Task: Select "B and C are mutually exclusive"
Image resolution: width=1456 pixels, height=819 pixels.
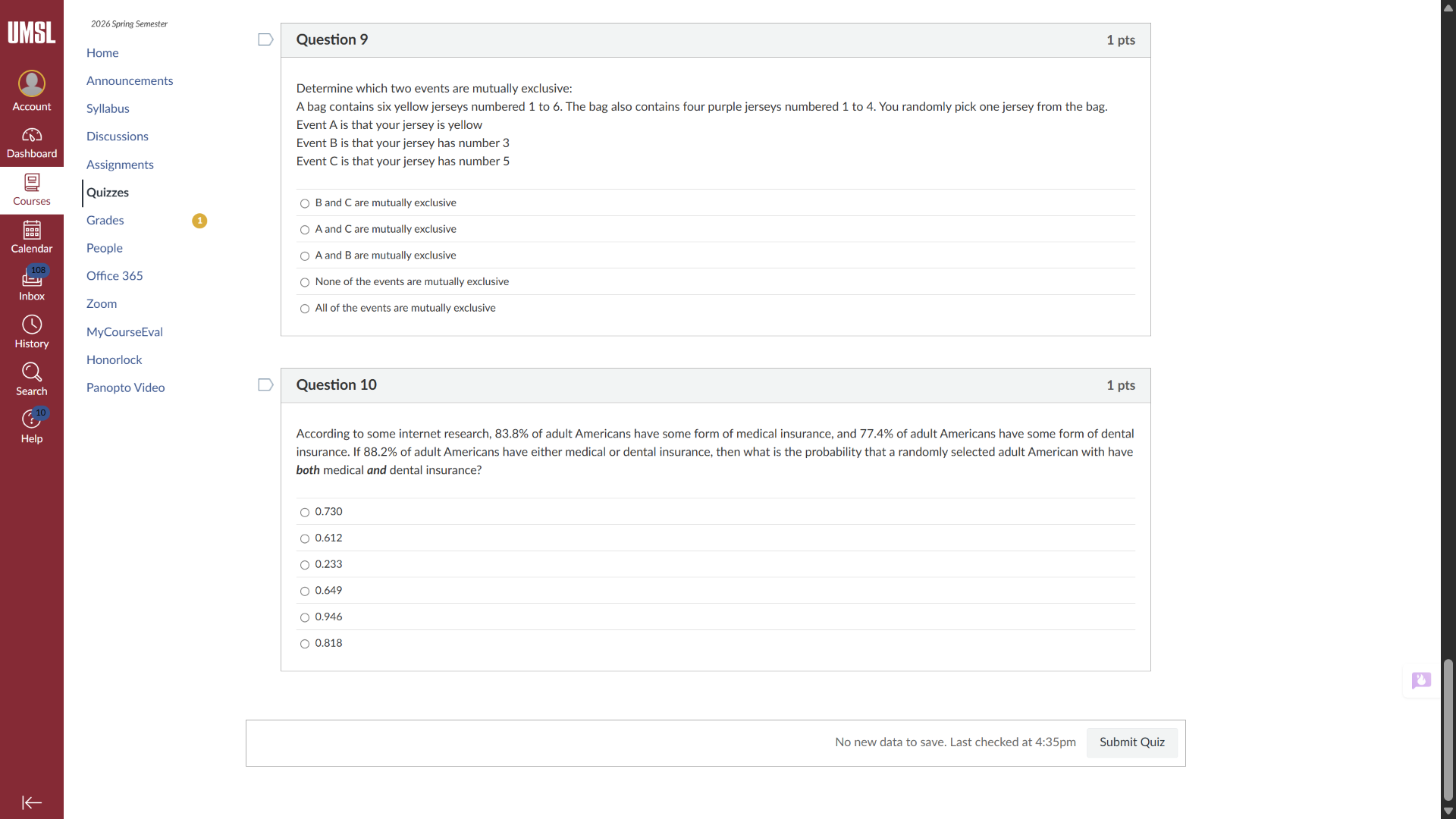Action: [x=305, y=203]
